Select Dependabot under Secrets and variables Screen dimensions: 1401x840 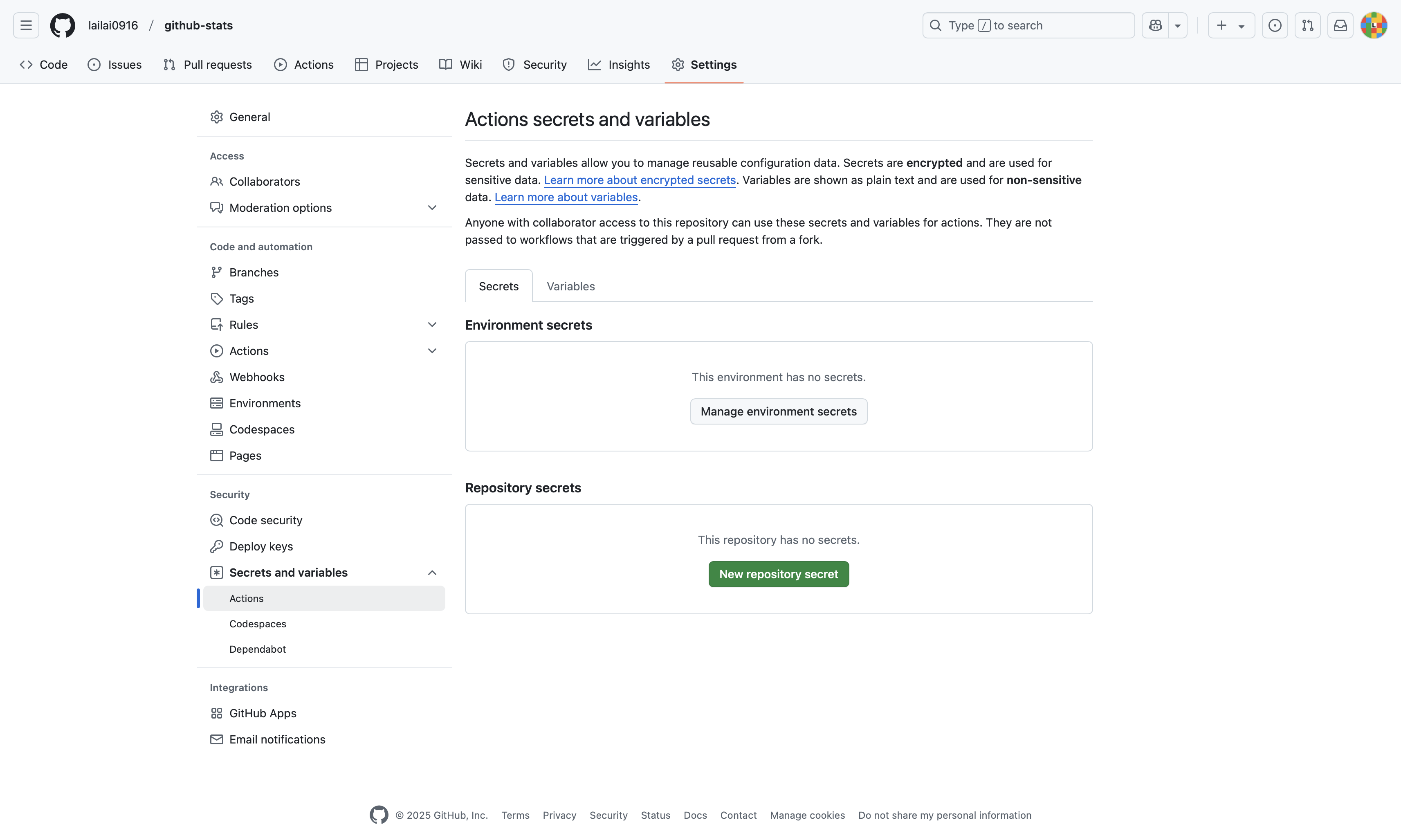[258, 649]
